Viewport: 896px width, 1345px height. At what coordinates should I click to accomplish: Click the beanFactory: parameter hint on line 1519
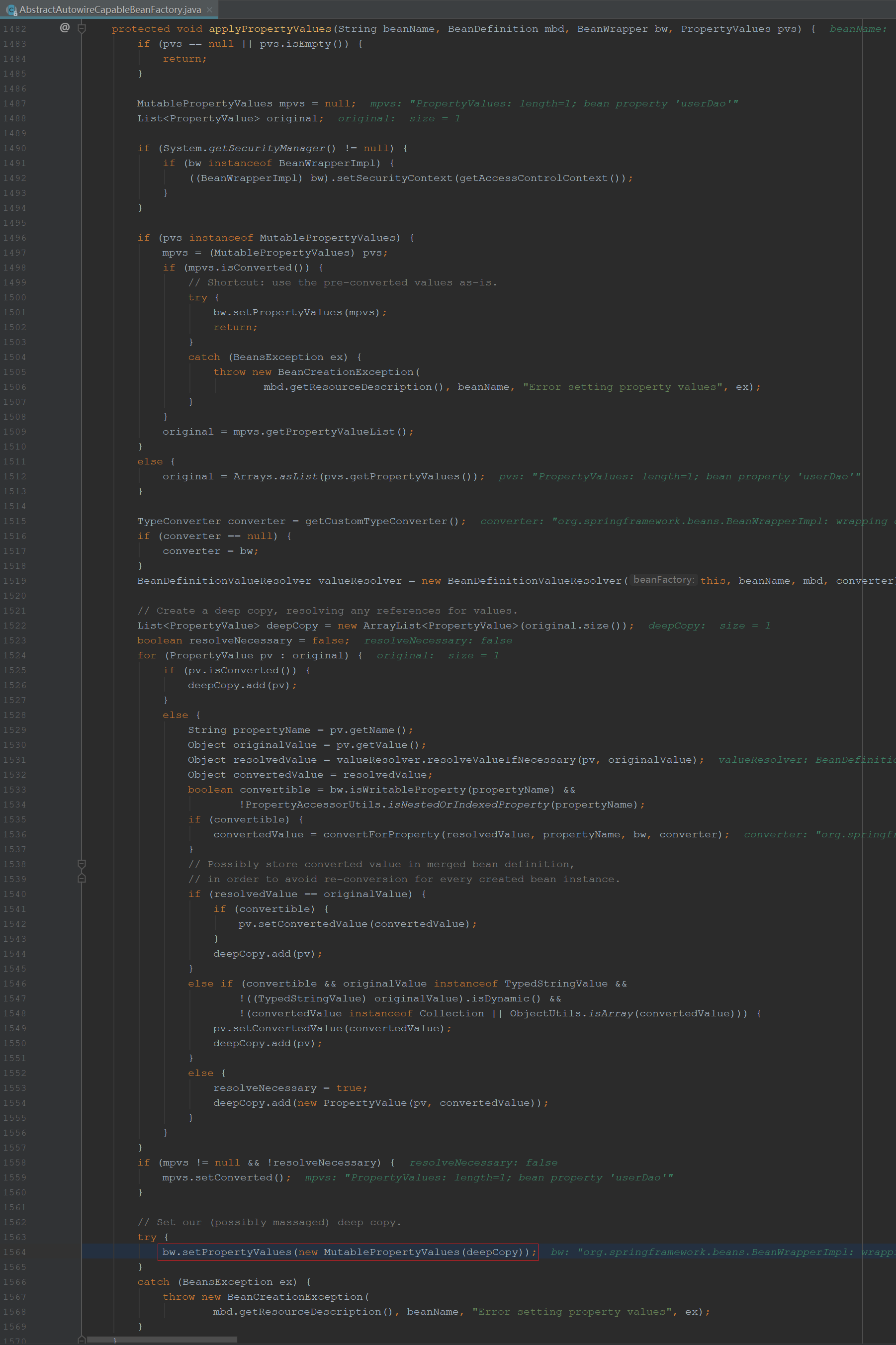(x=664, y=580)
